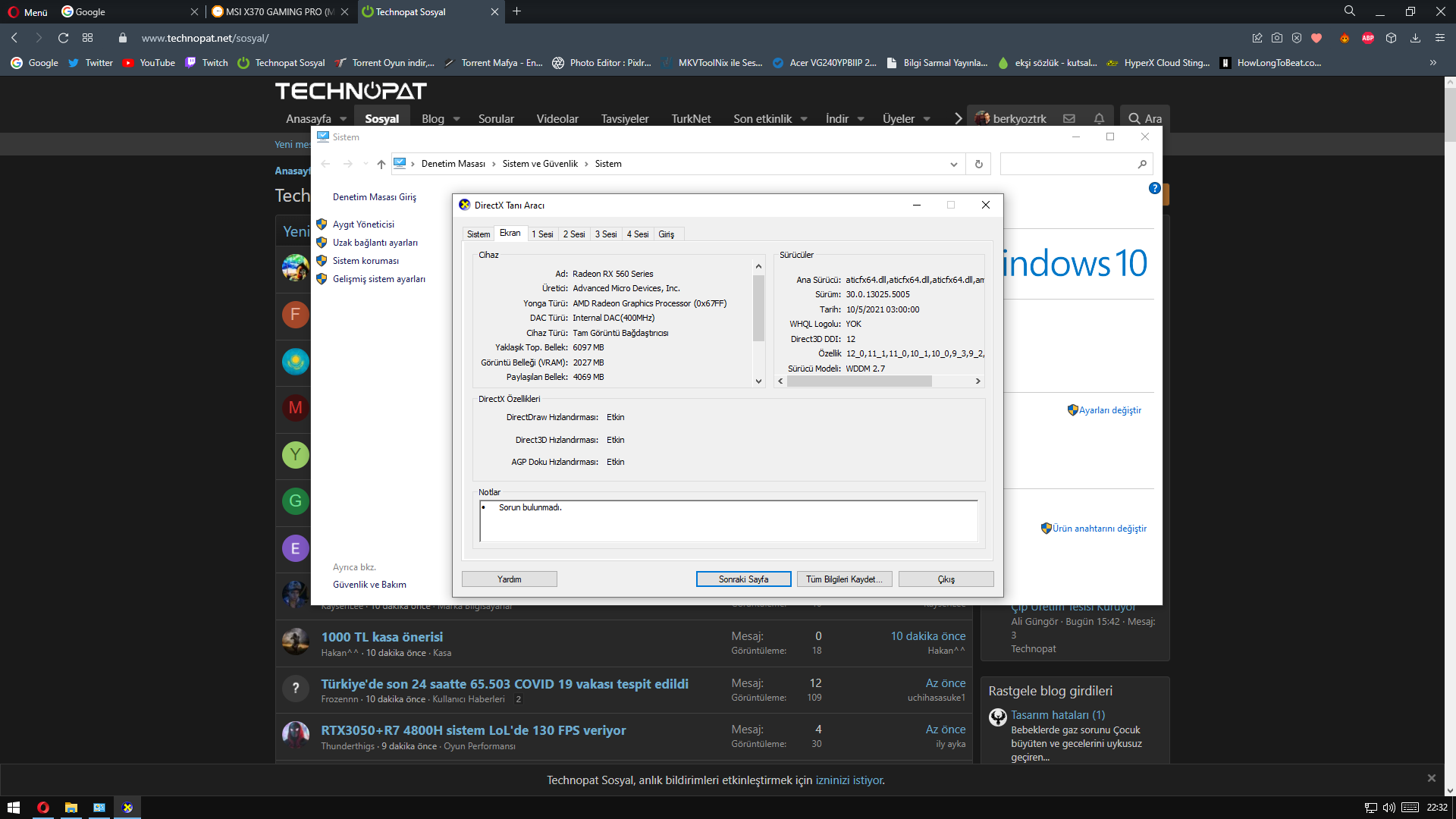The image size is (1456, 819).
Task: Click the refresh icon in Sistem address bar
Action: [978, 164]
